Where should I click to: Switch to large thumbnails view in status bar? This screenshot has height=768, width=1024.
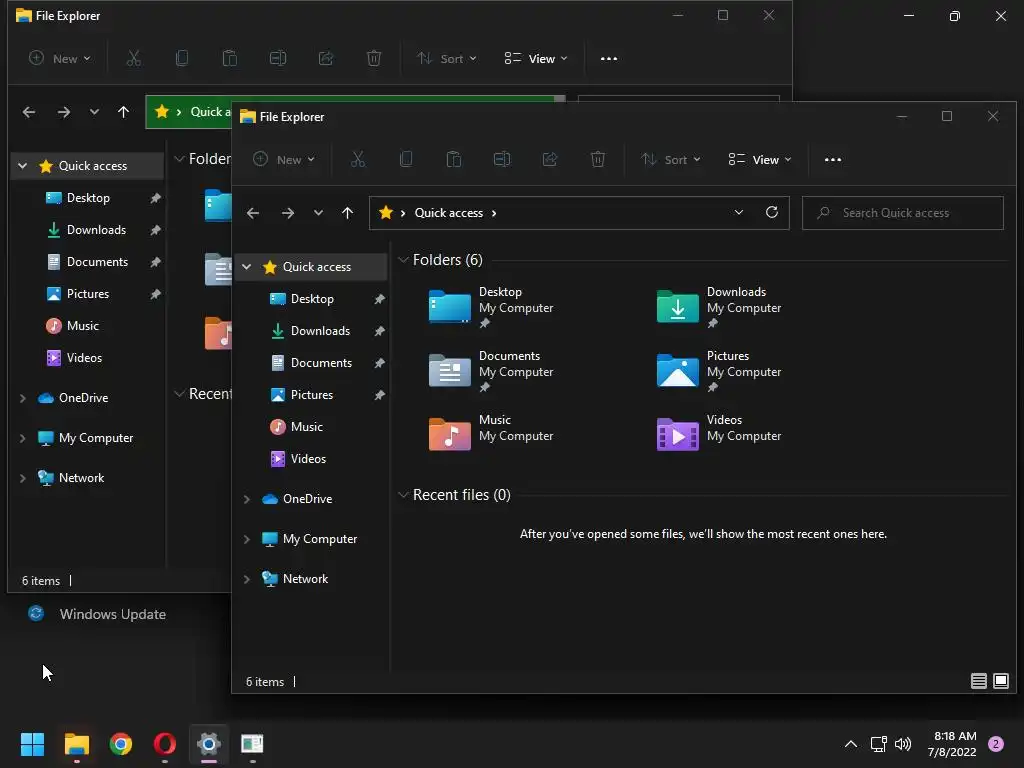tap(1000, 681)
